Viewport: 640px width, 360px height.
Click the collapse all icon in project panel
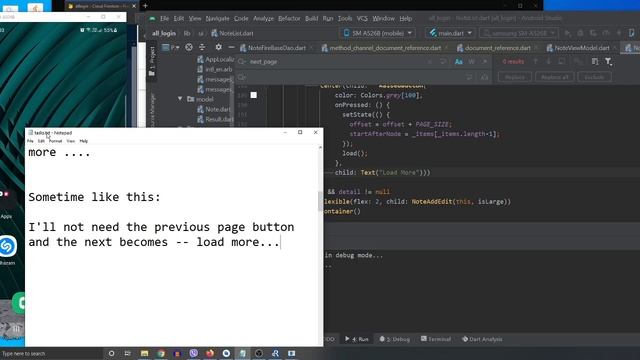pyautogui.click(x=202, y=47)
